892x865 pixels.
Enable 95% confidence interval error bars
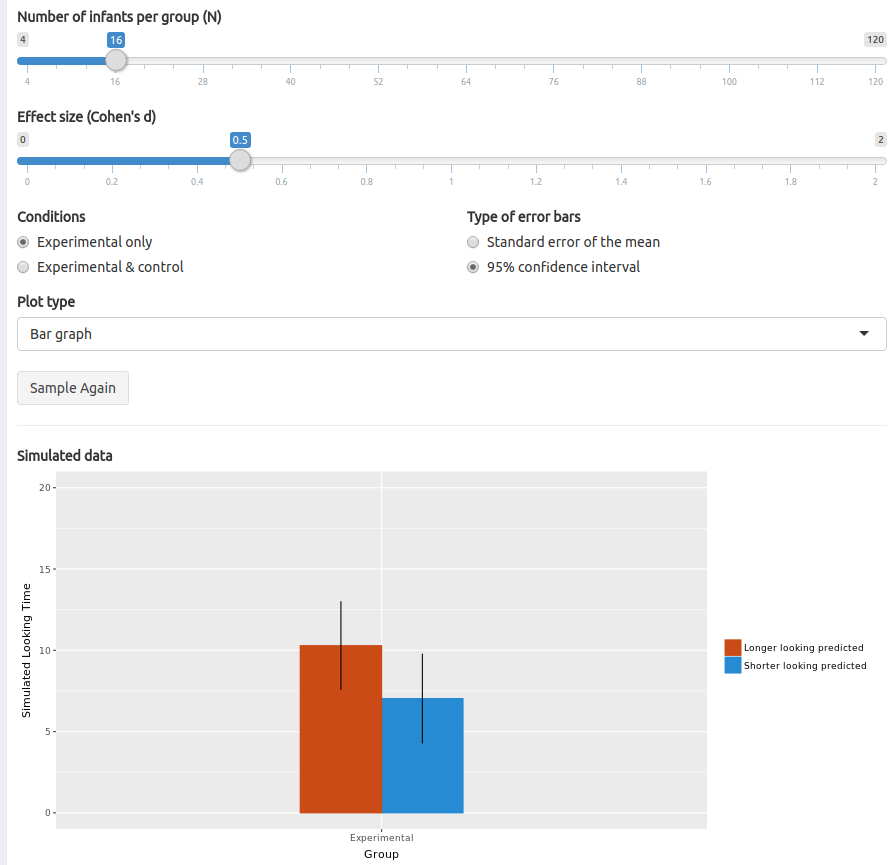click(x=473, y=267)
